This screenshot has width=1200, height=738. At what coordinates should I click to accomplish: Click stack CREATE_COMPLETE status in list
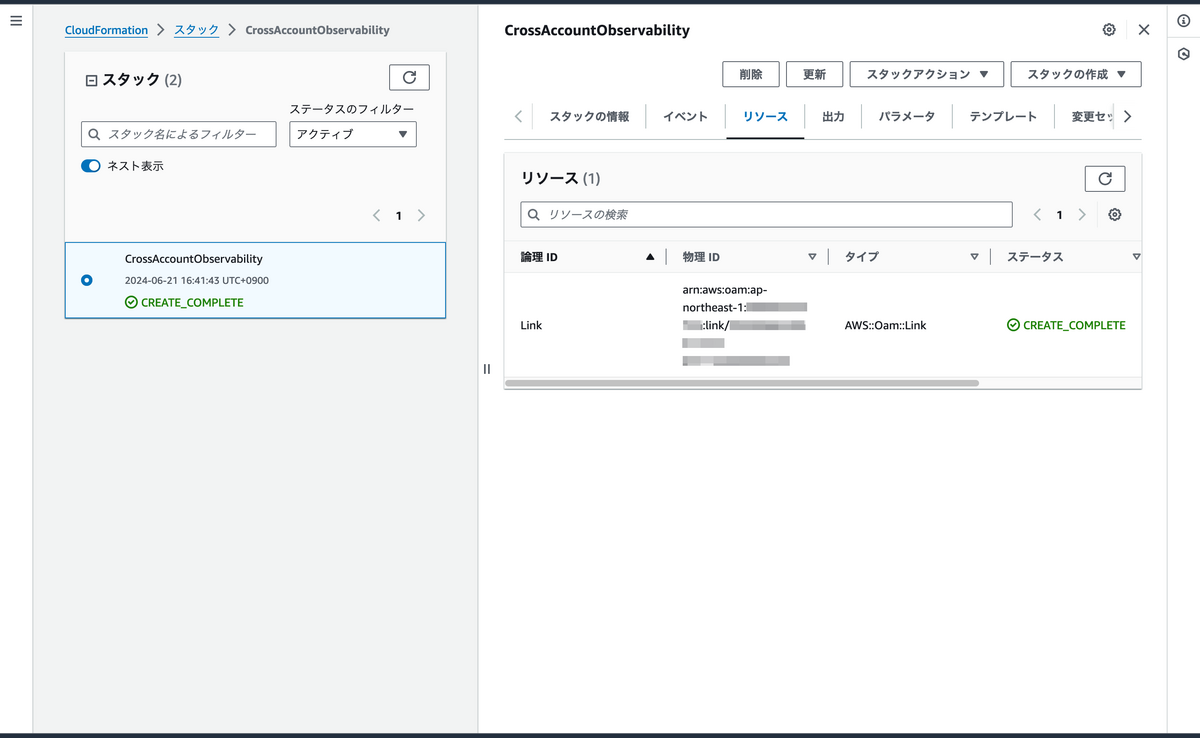click(x=184, y=302)
